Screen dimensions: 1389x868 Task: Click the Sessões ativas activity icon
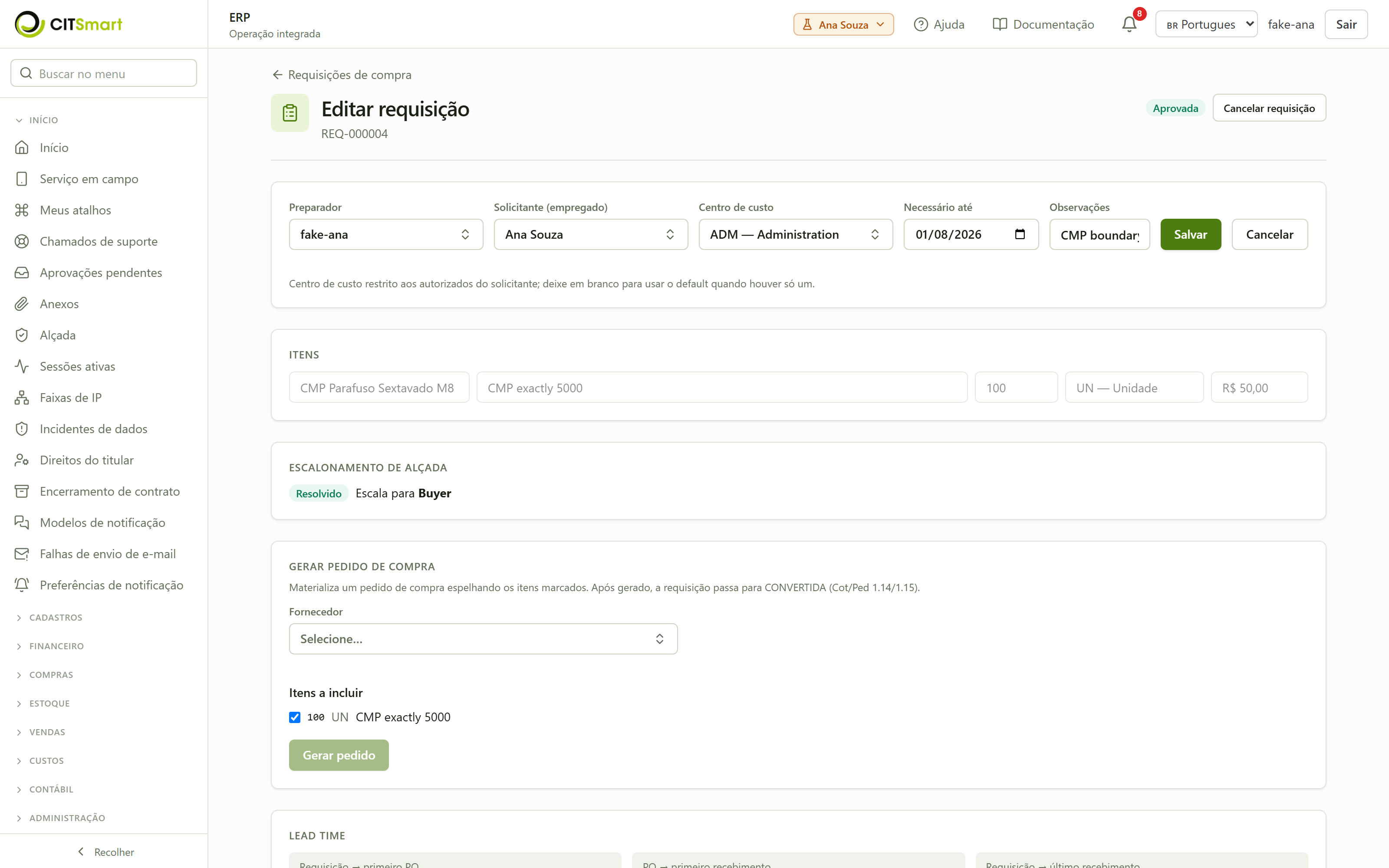coord(22,366)
